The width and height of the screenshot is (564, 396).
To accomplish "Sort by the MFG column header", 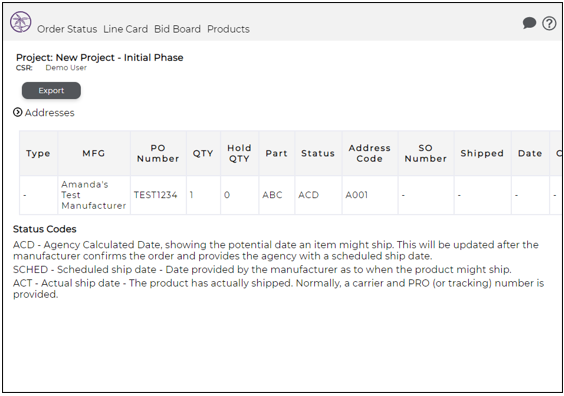I will (x=94, y=153).
